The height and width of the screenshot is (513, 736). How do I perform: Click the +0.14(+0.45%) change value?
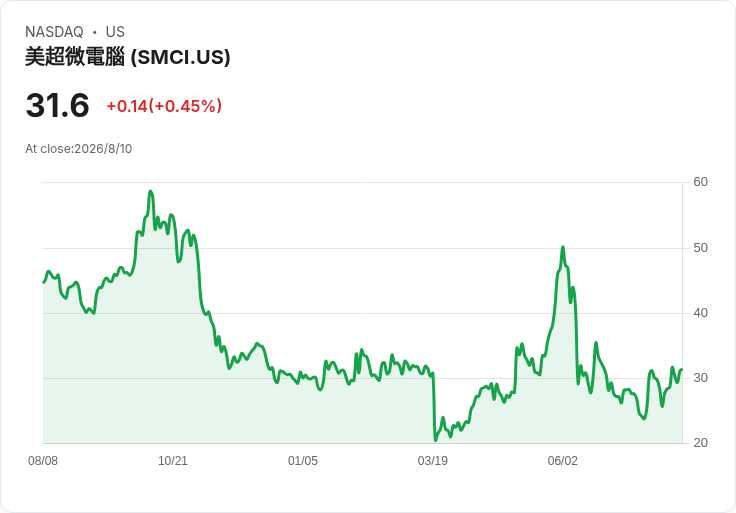(x=164, y=106)
